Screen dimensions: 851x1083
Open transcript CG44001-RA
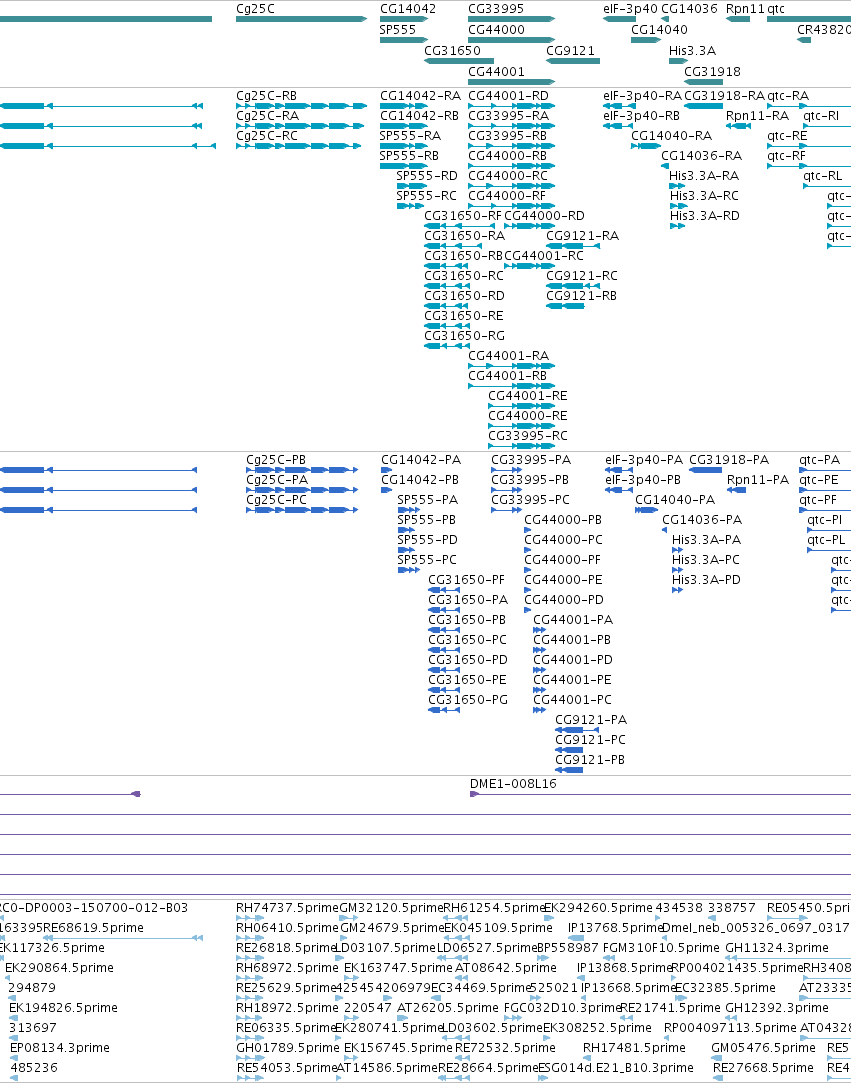click(x=508, y=356)
